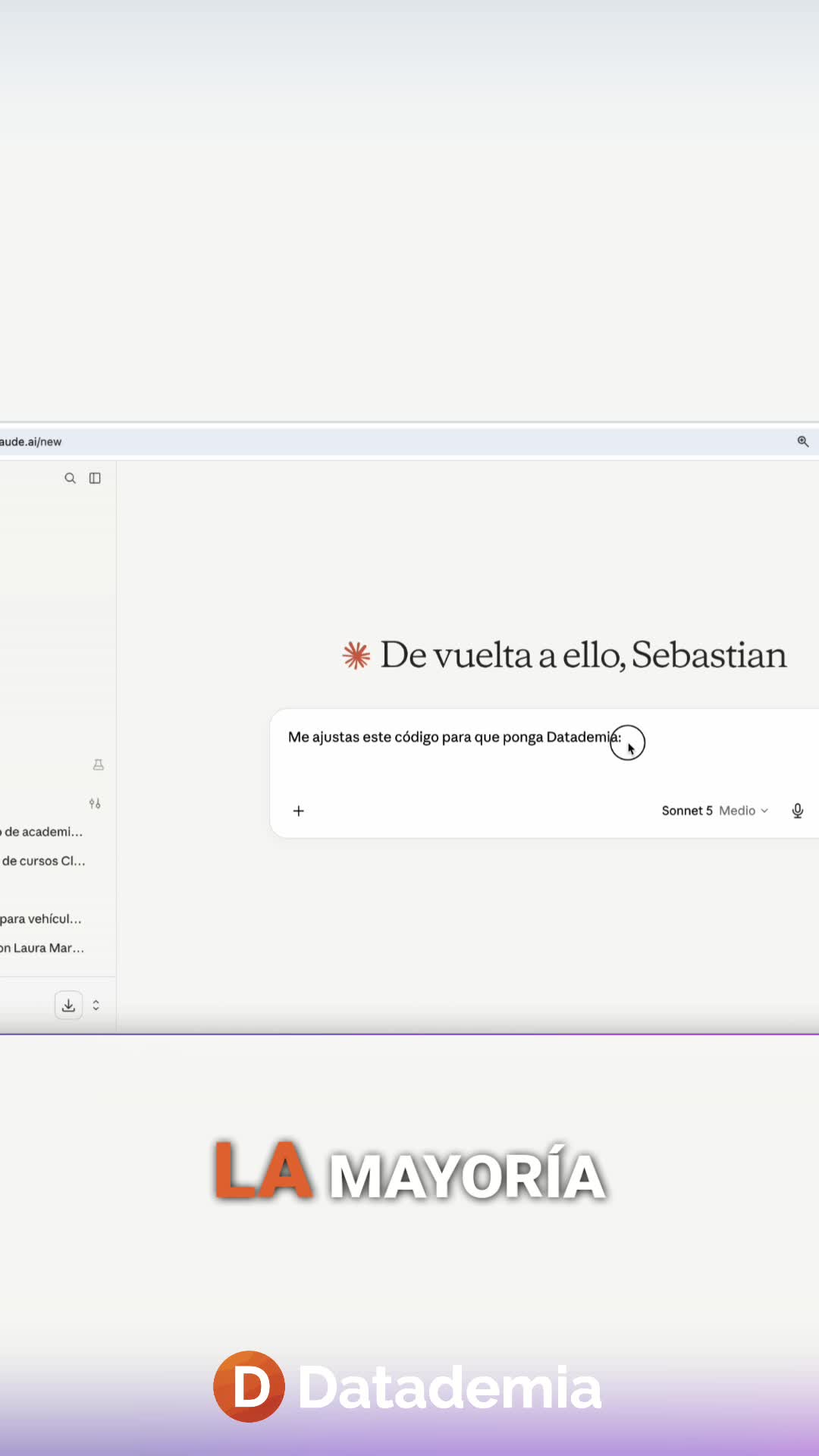Open chat "on Laura Mar..." in sidebar

tap(42, 948)
